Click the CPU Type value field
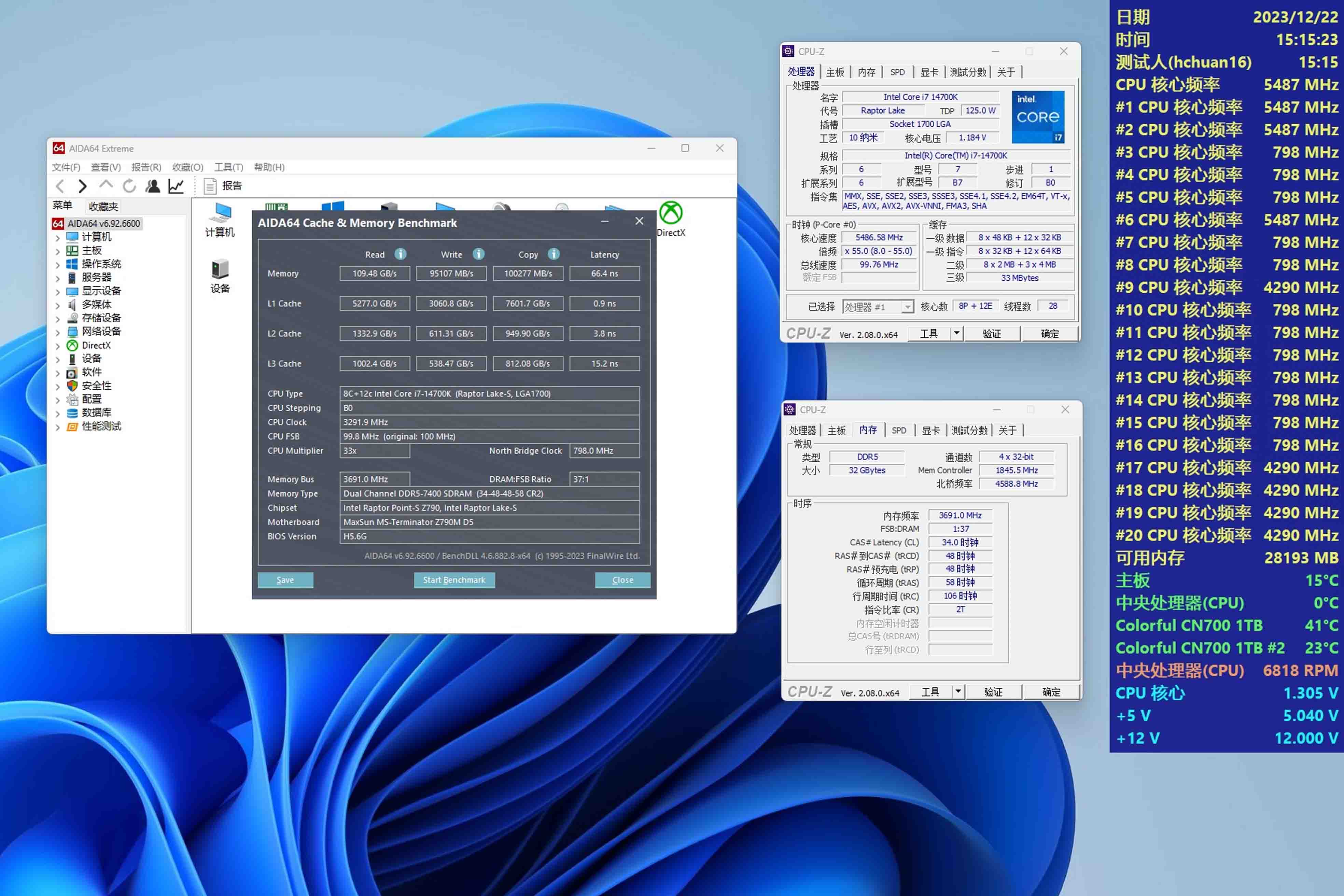1344x896 pixels. (490, 393)
